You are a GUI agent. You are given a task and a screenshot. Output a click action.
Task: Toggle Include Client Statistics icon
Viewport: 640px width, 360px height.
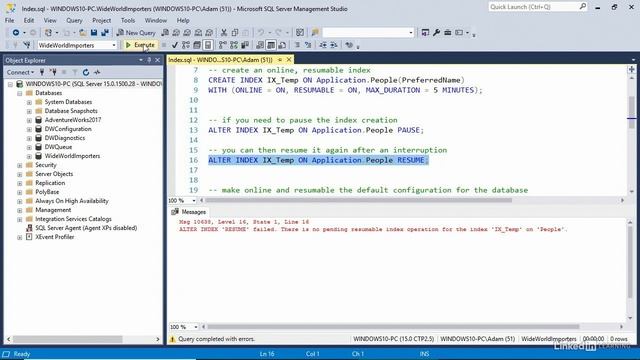tap(245, 45)
